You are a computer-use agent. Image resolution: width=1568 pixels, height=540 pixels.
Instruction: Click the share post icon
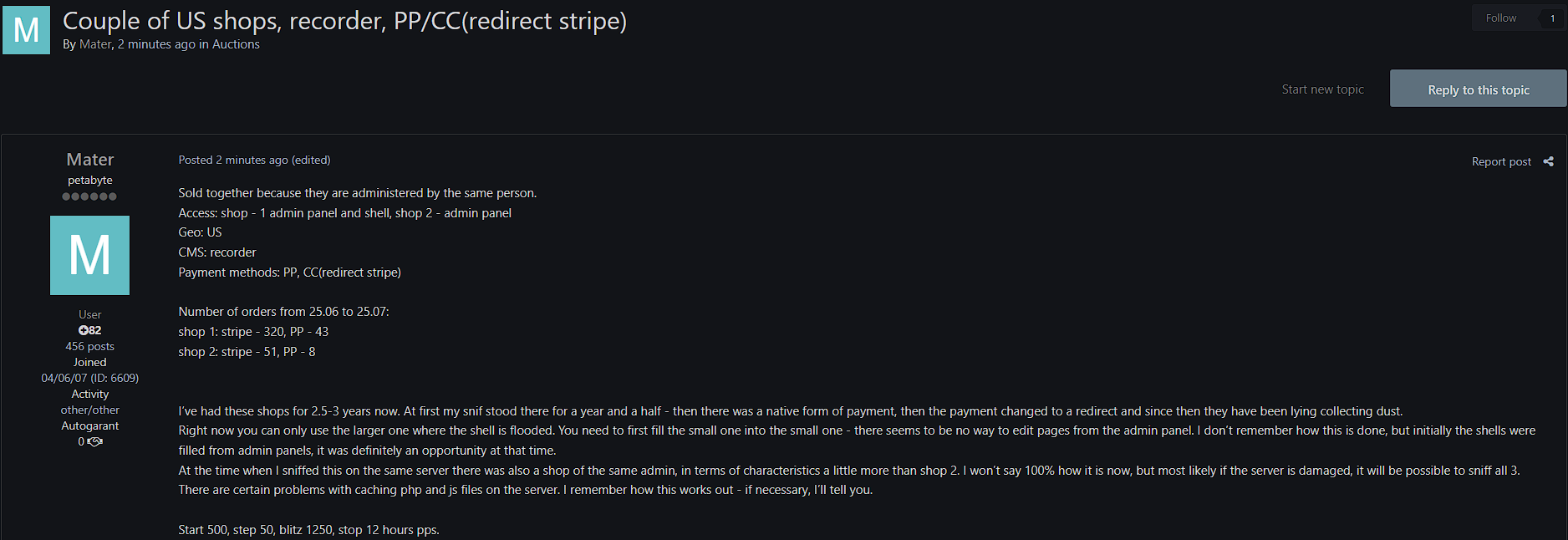tap(1548, 161)
